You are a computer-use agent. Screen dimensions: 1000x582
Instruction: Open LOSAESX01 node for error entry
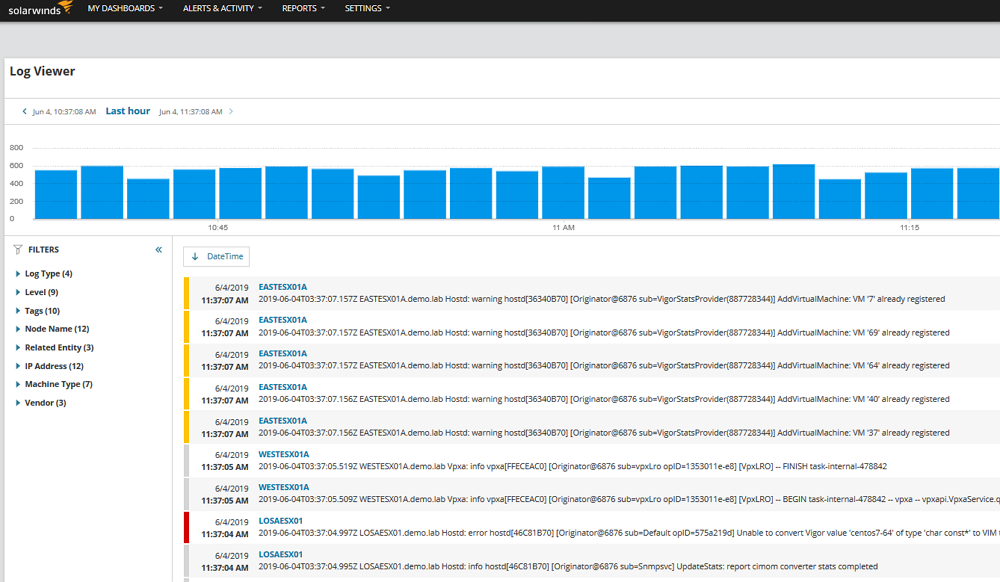281,521
